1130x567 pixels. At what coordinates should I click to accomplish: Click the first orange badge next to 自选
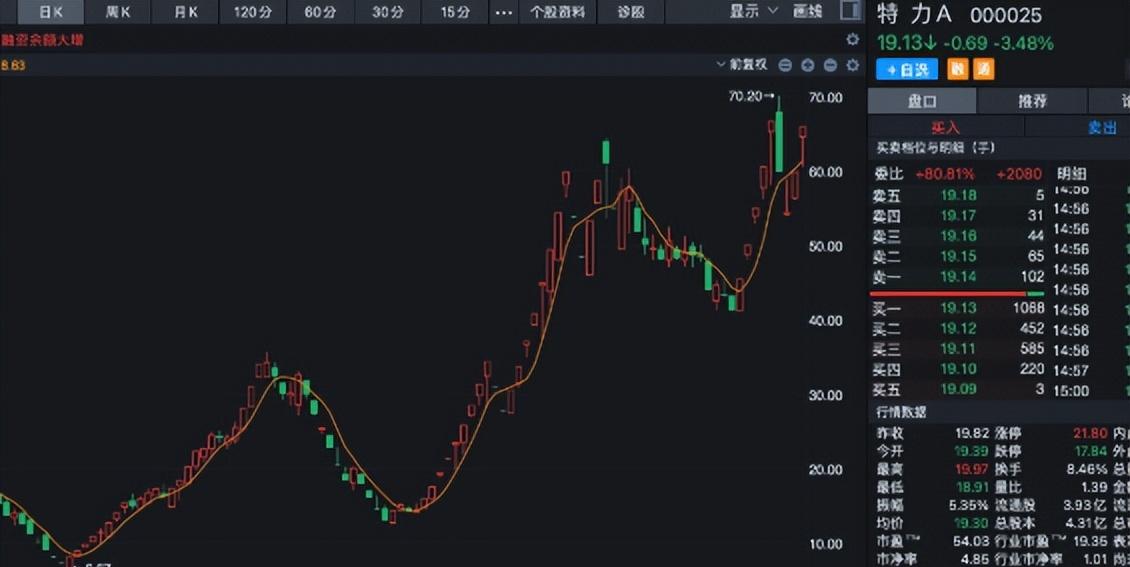(x=957, y=69)
